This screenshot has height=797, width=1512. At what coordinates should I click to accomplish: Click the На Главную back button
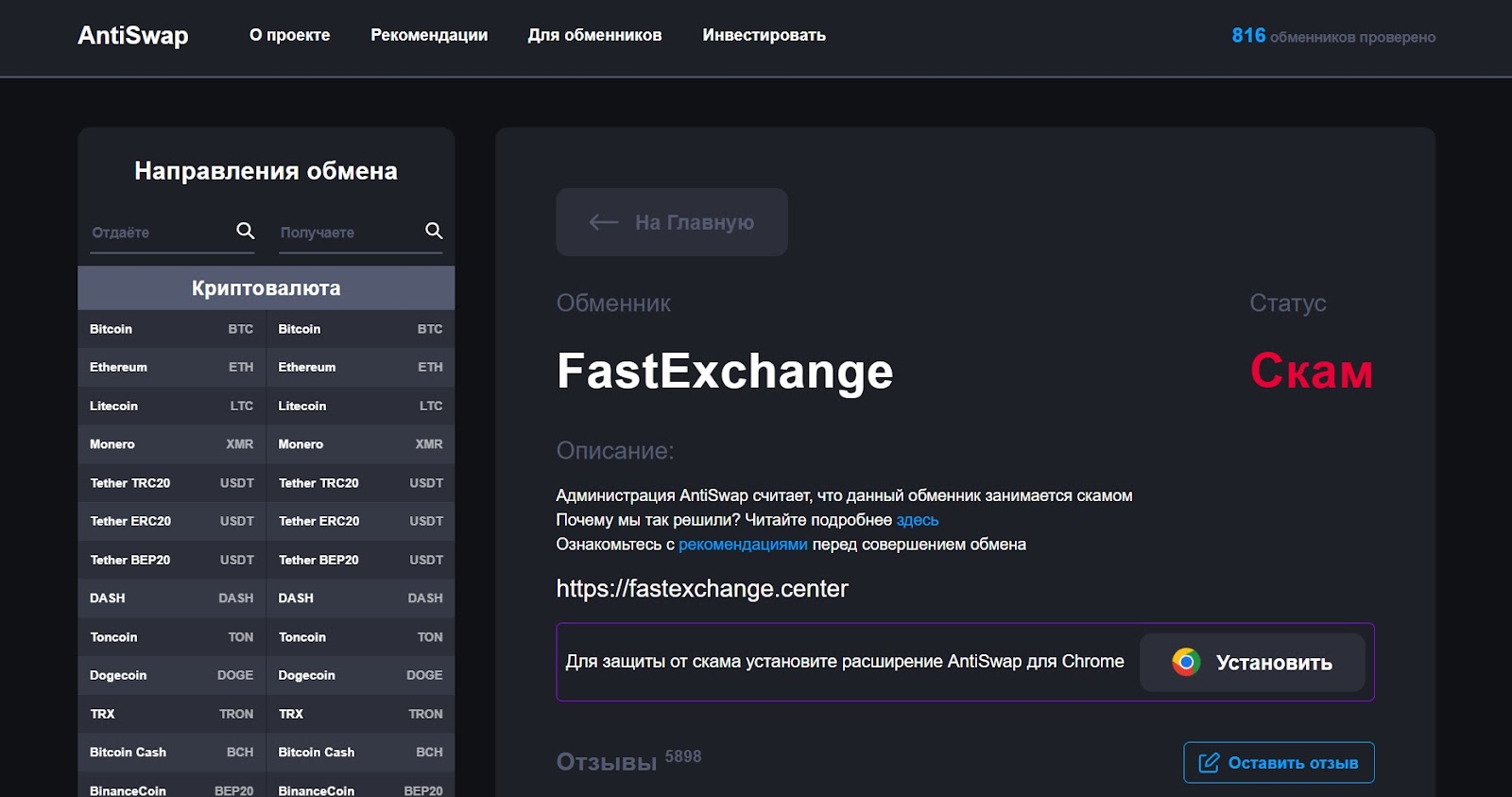pos(672,222)
